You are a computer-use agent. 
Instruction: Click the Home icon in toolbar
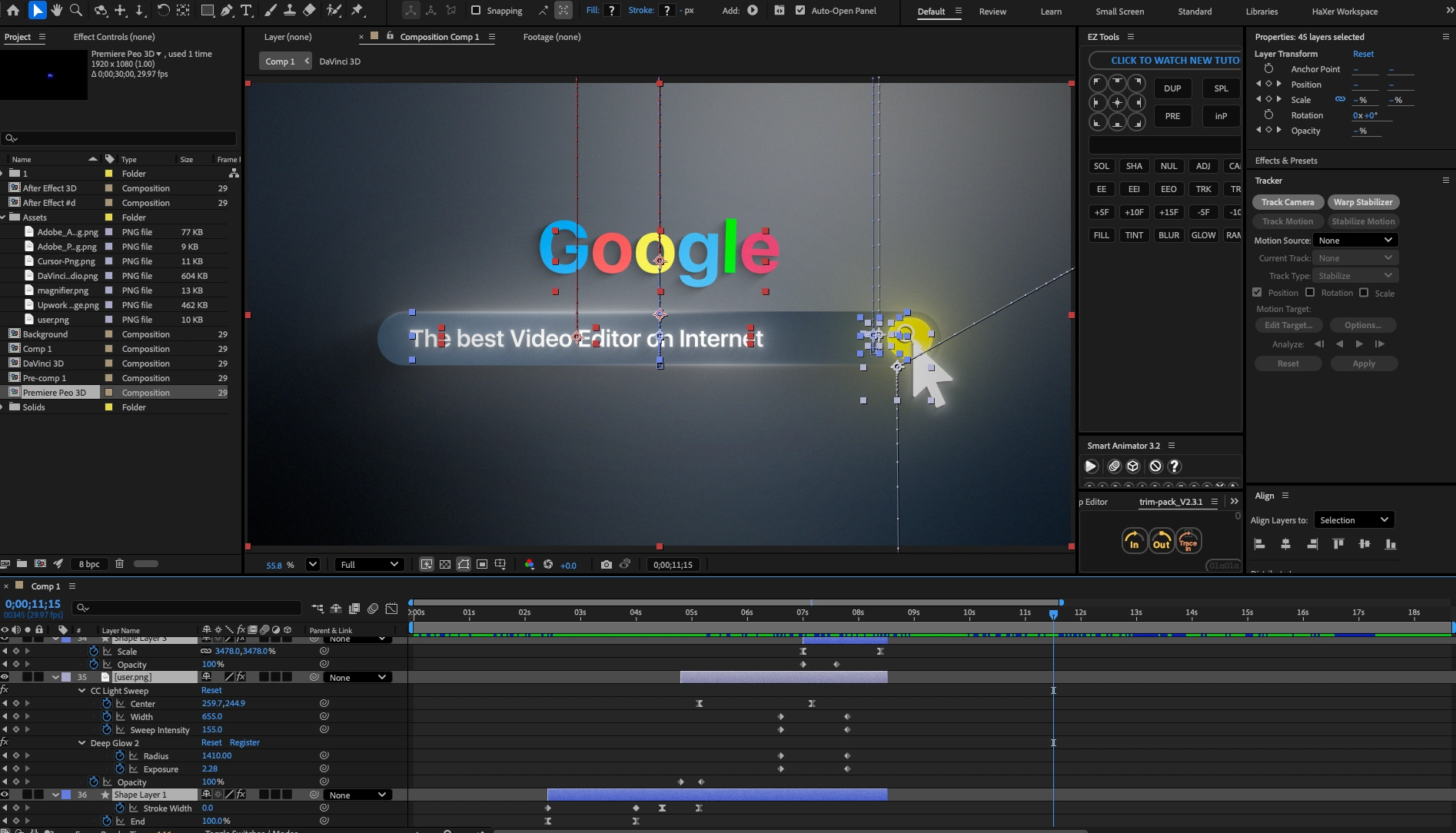tap(13, 10)
